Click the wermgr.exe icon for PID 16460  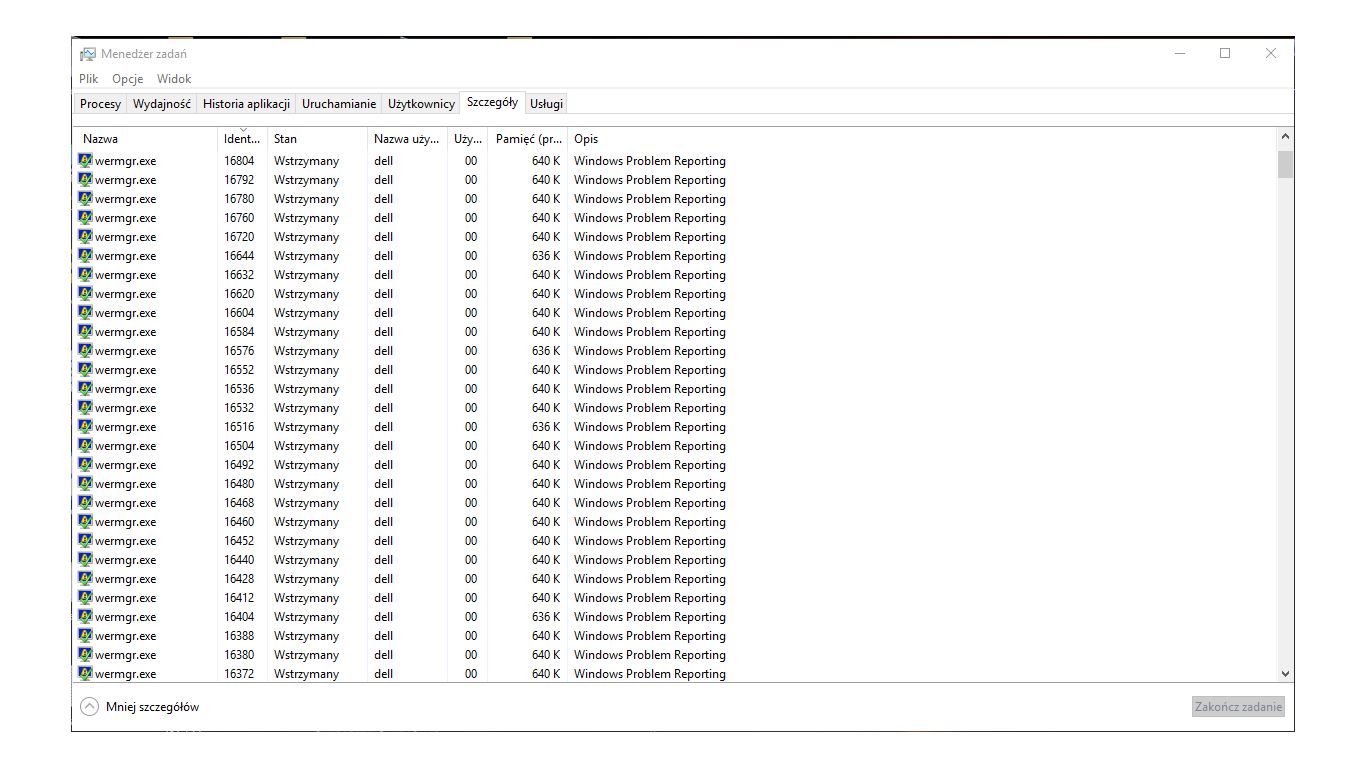[x=85, y=521]
